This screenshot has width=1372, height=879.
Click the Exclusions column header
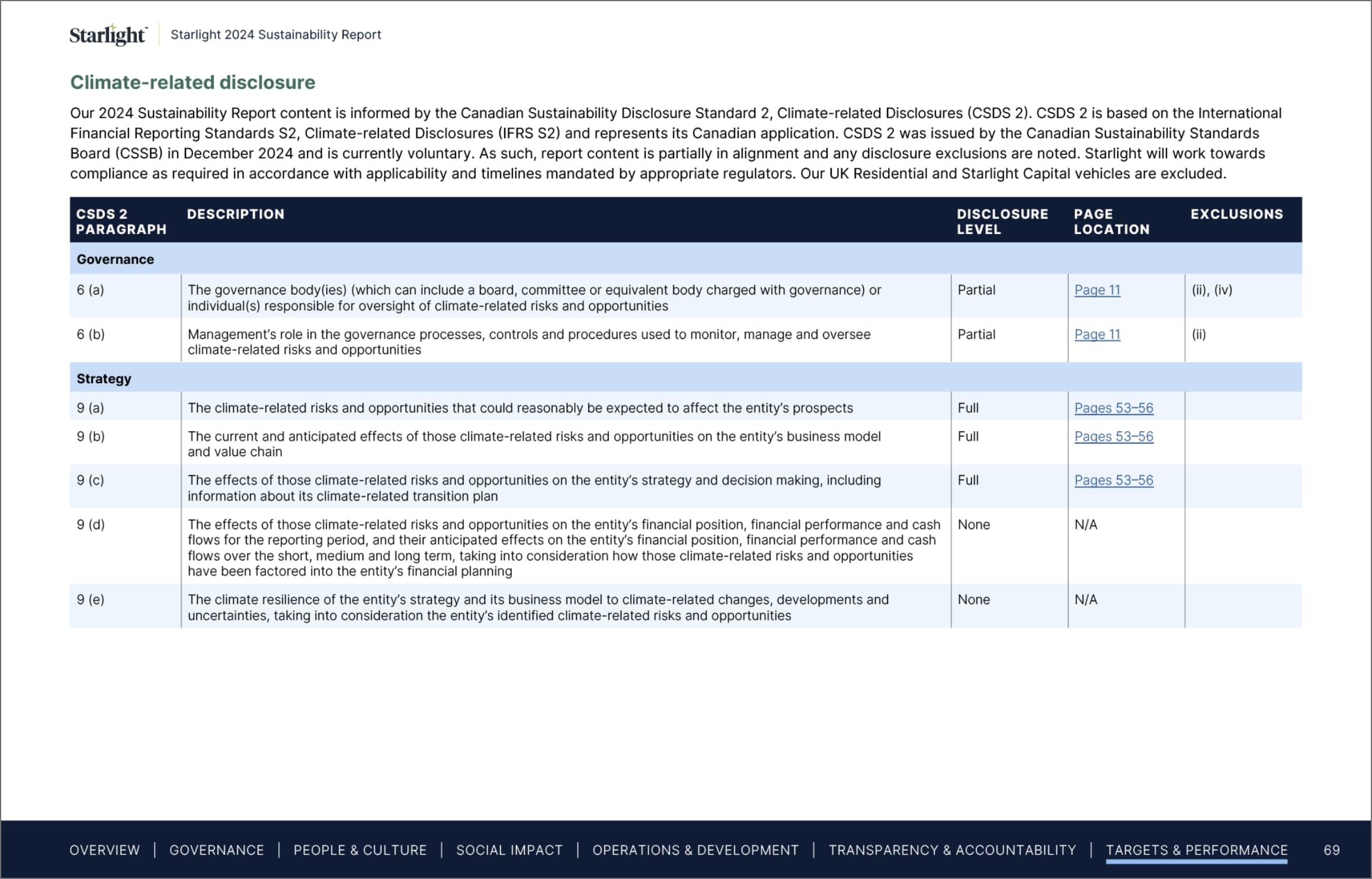tap(1236, 214)
